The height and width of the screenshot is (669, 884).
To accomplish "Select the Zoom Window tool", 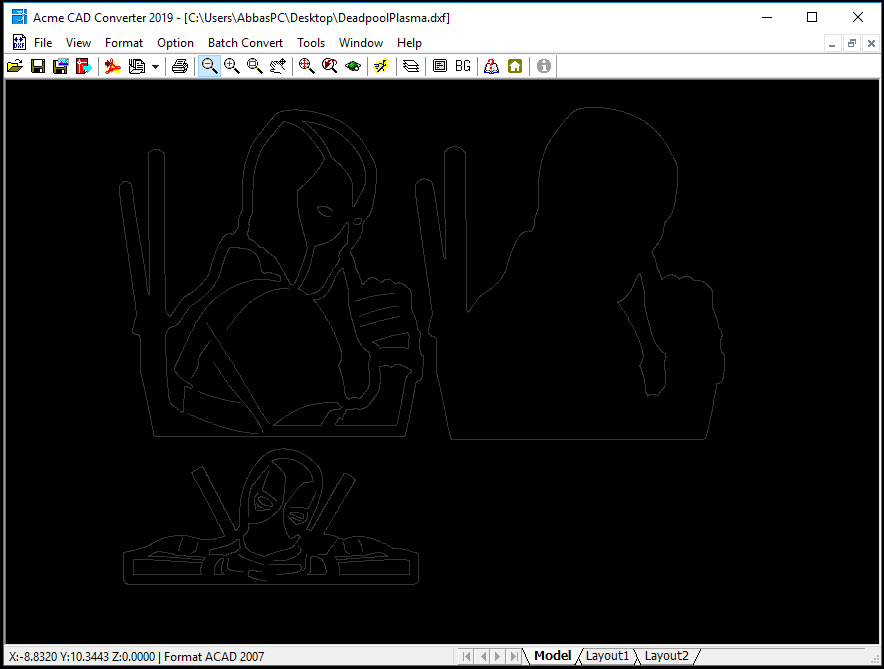I will (255, 67).
